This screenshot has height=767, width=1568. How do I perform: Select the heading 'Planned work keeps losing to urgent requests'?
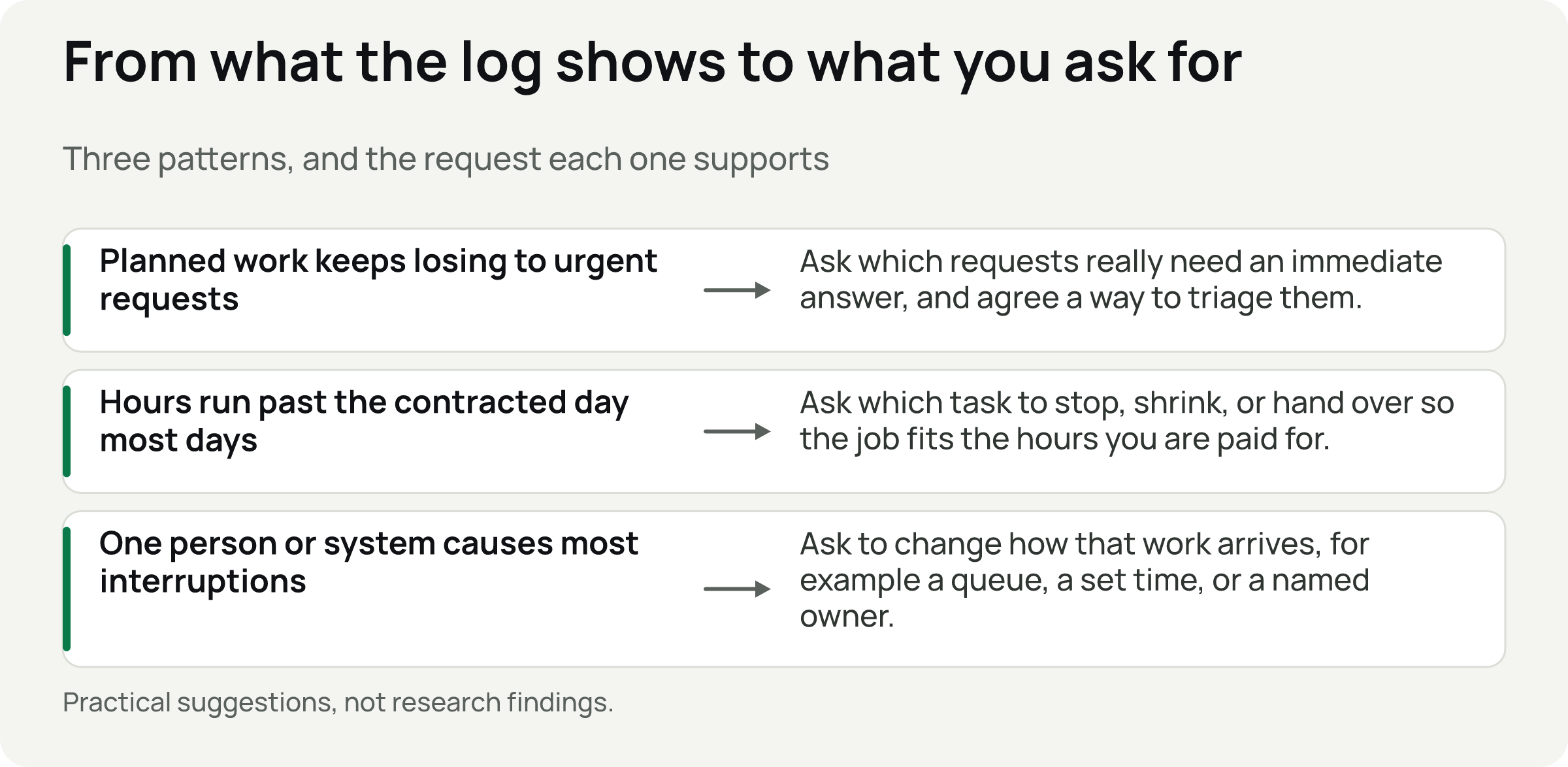click(378, 280)
